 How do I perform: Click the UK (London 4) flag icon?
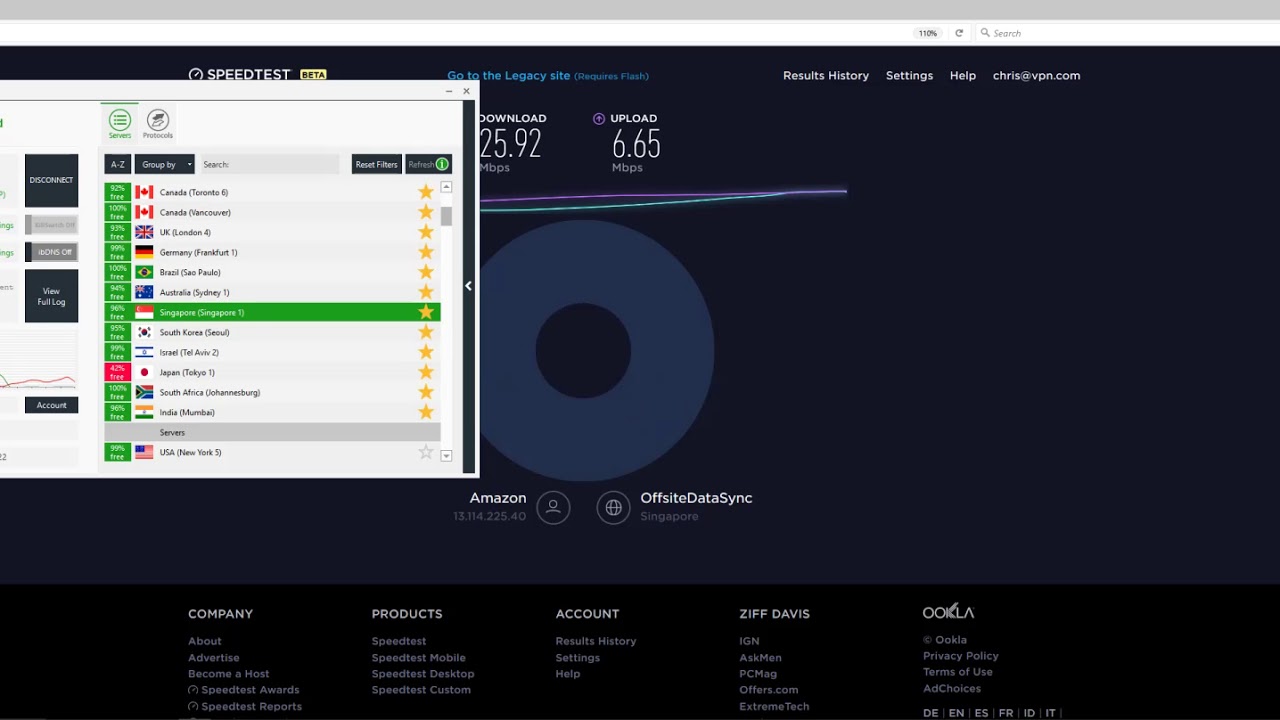(x=144, y=232)
